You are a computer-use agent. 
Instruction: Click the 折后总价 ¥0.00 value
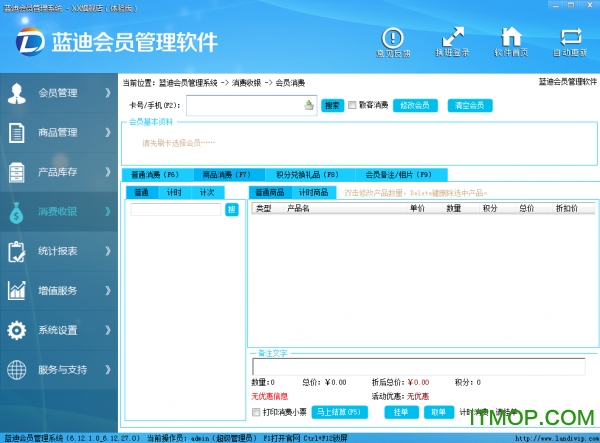coord(419,382)
